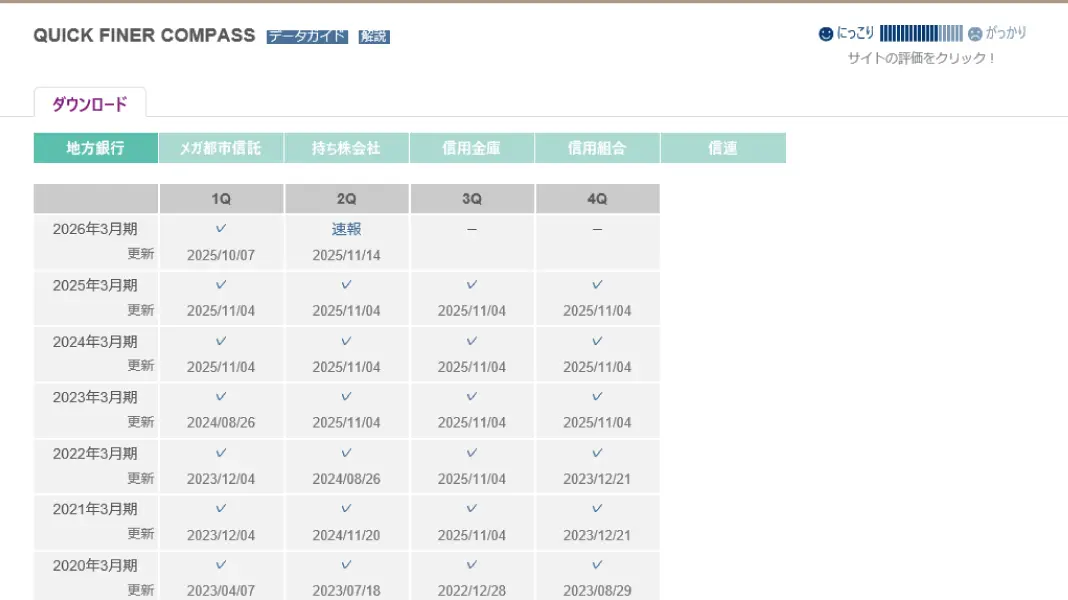1068x600 pixels.
Task: Click the サイトの評価をクリック！ text
Action: [921, 59]
